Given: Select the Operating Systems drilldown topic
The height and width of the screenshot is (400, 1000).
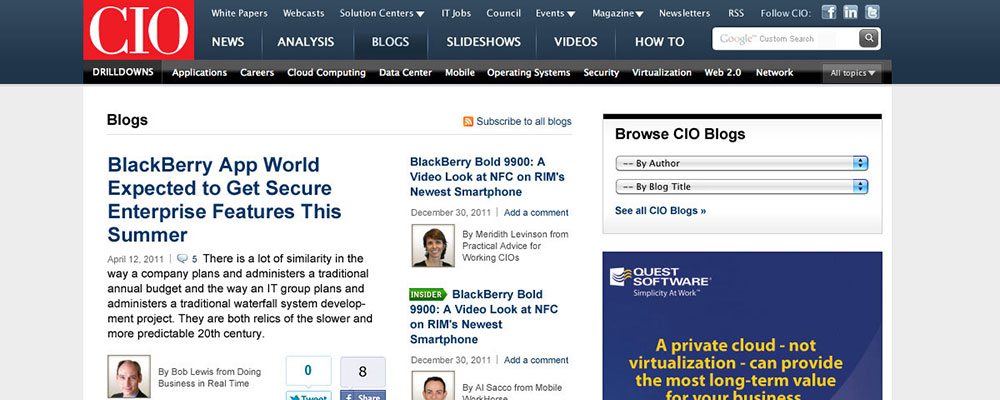Looking at the screenshot, I should point(529,73).
